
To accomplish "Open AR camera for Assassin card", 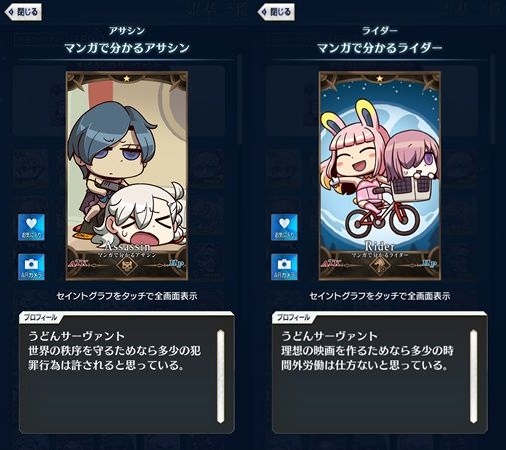I will click(31, 267).
